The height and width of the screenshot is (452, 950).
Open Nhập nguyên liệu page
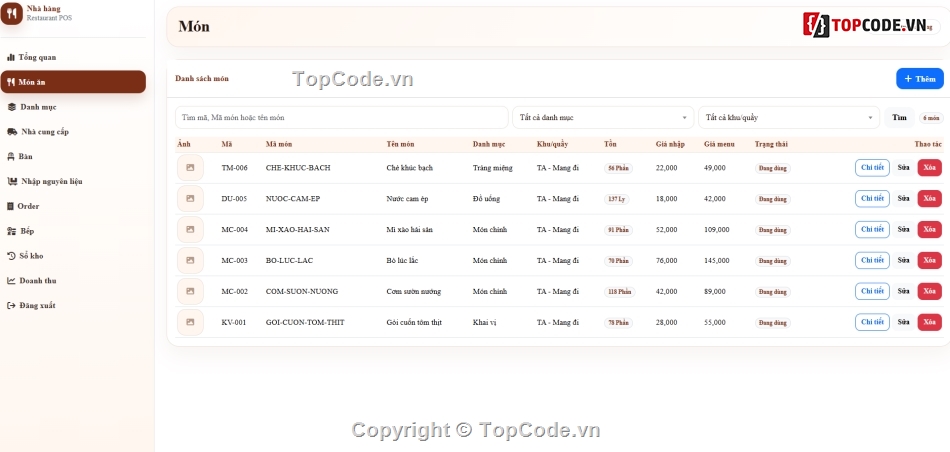pyautogui.click(x=73, y=182)
